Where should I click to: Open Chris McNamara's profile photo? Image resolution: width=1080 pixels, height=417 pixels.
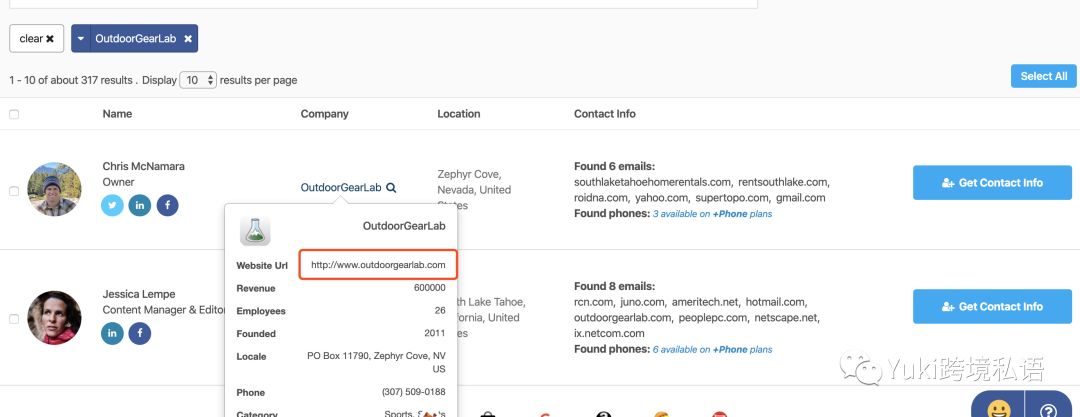[x=54, y=190]
